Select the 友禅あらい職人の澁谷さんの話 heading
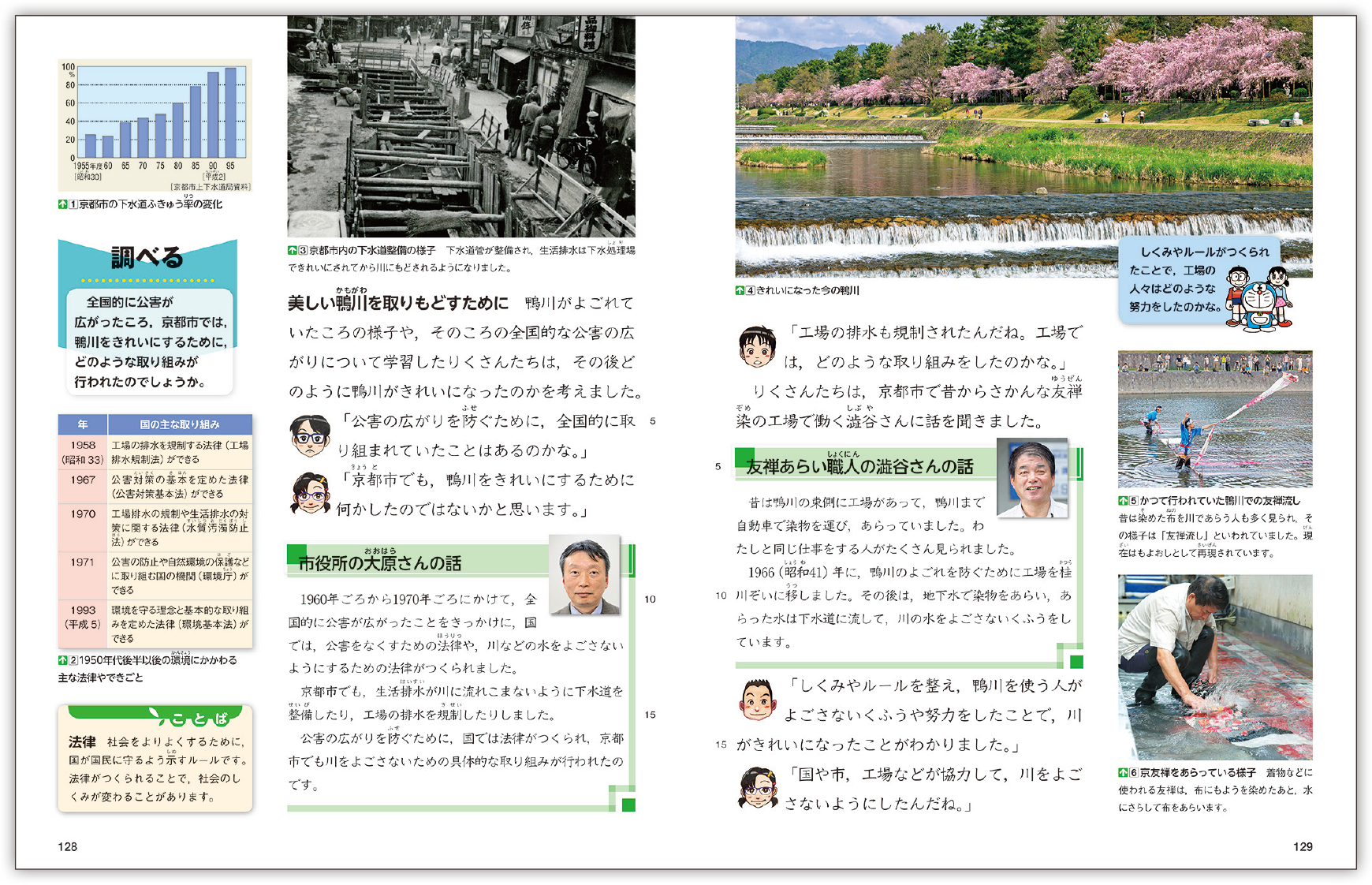Image resolution: width=1372 pixels, height=885 pixels. coord(859,466)
